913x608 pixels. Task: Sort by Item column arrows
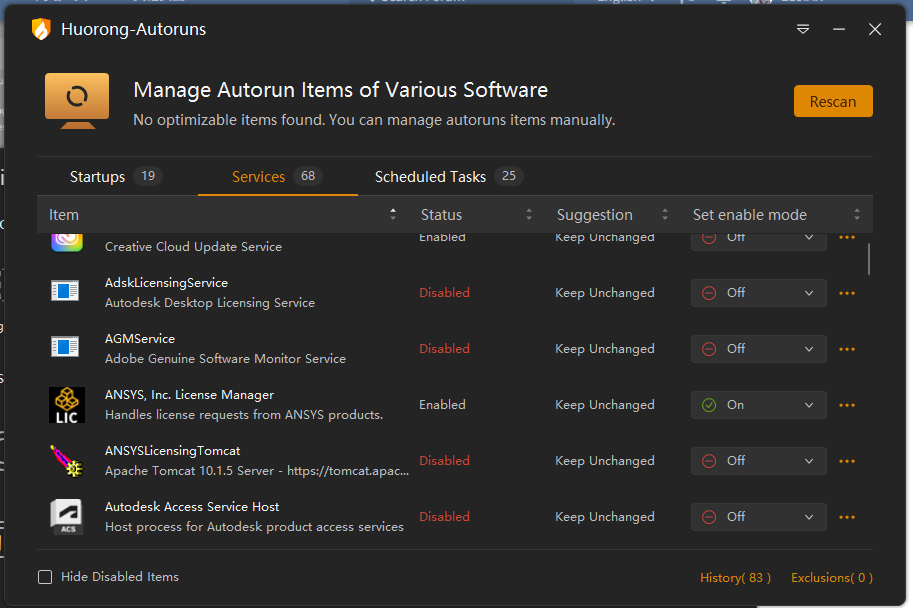click(393, 214)
